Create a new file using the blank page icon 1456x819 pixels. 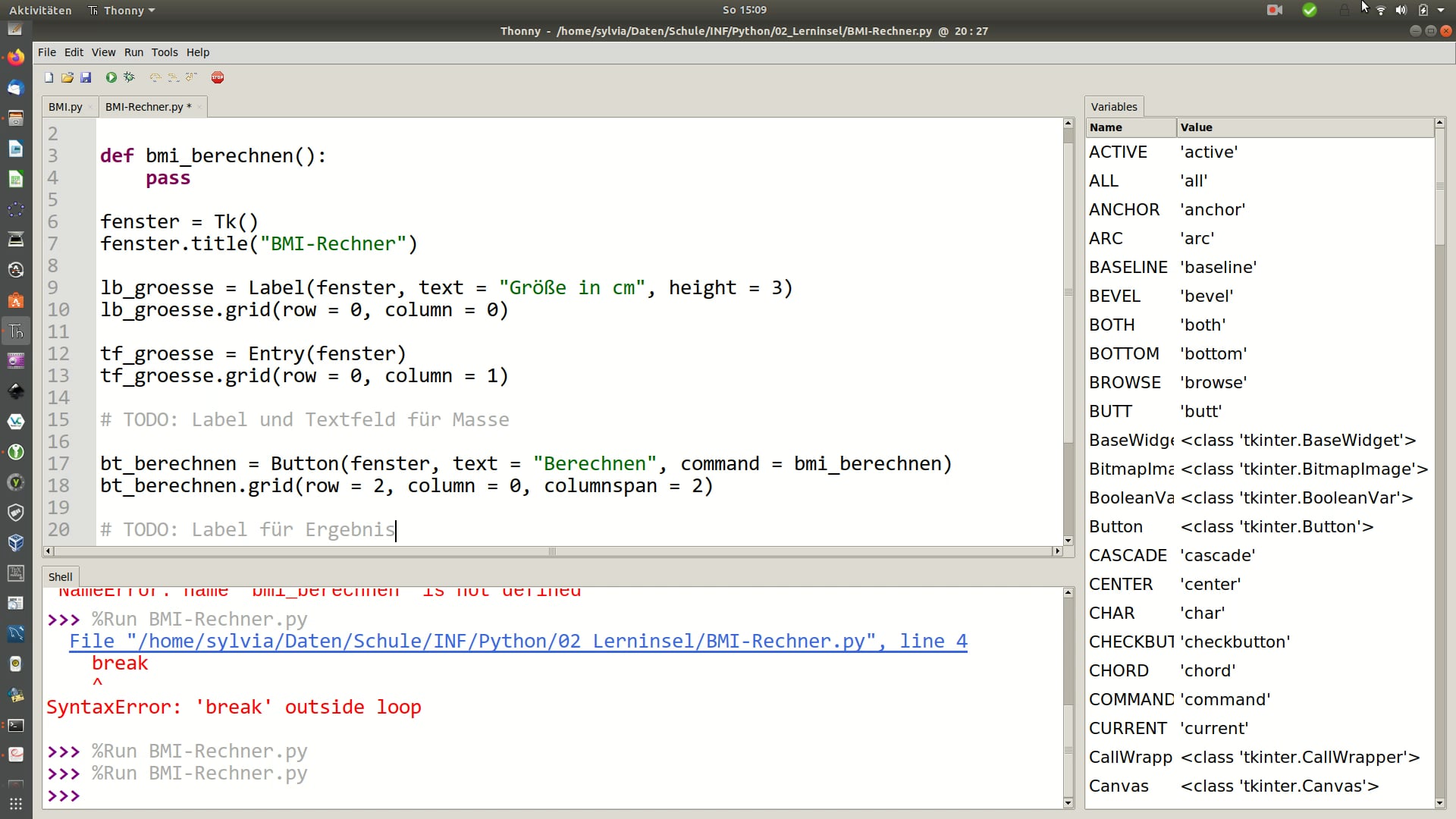click(x=49, y=77)
